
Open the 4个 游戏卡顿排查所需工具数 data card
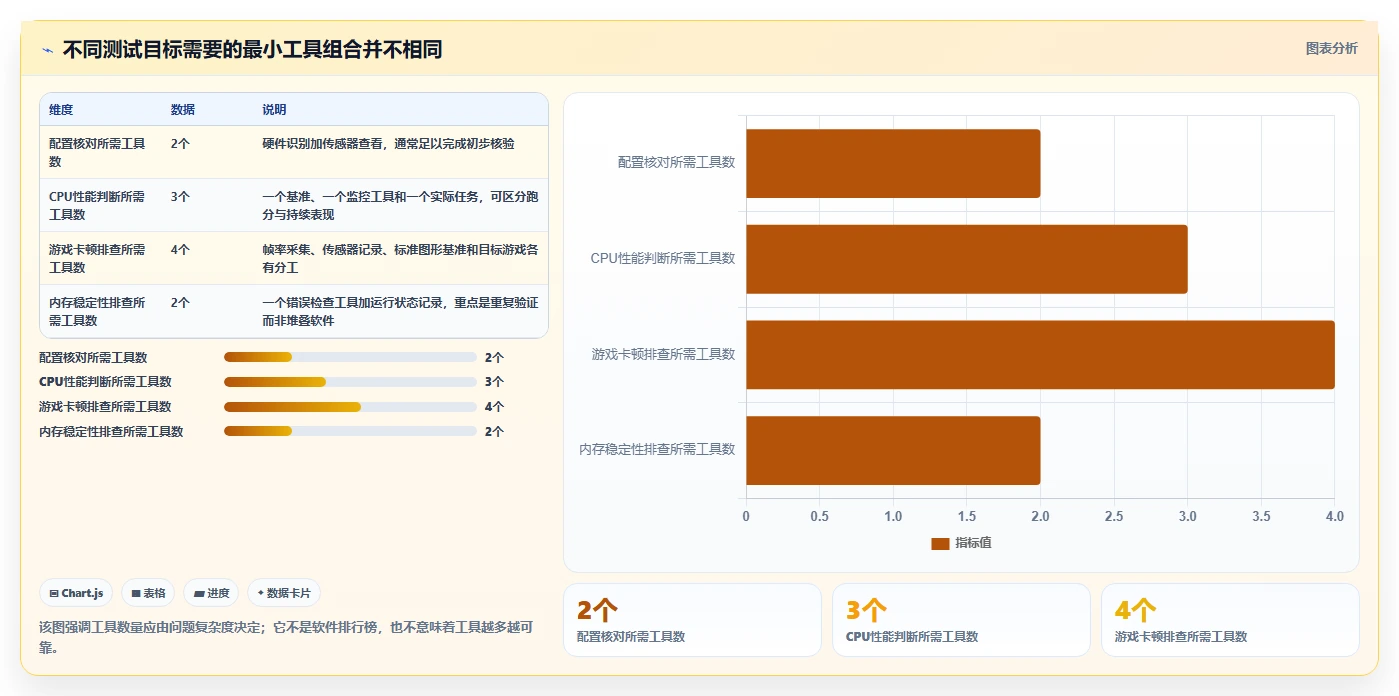1230,620
